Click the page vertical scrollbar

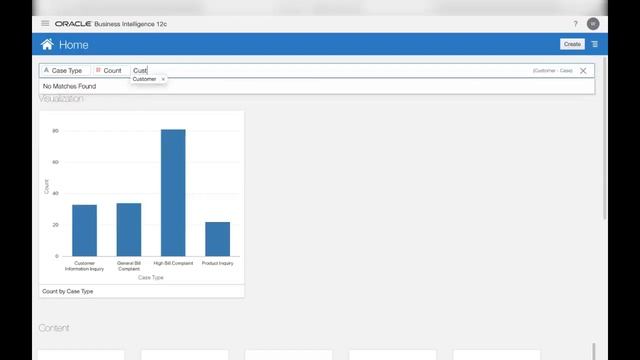click(605, 139)
